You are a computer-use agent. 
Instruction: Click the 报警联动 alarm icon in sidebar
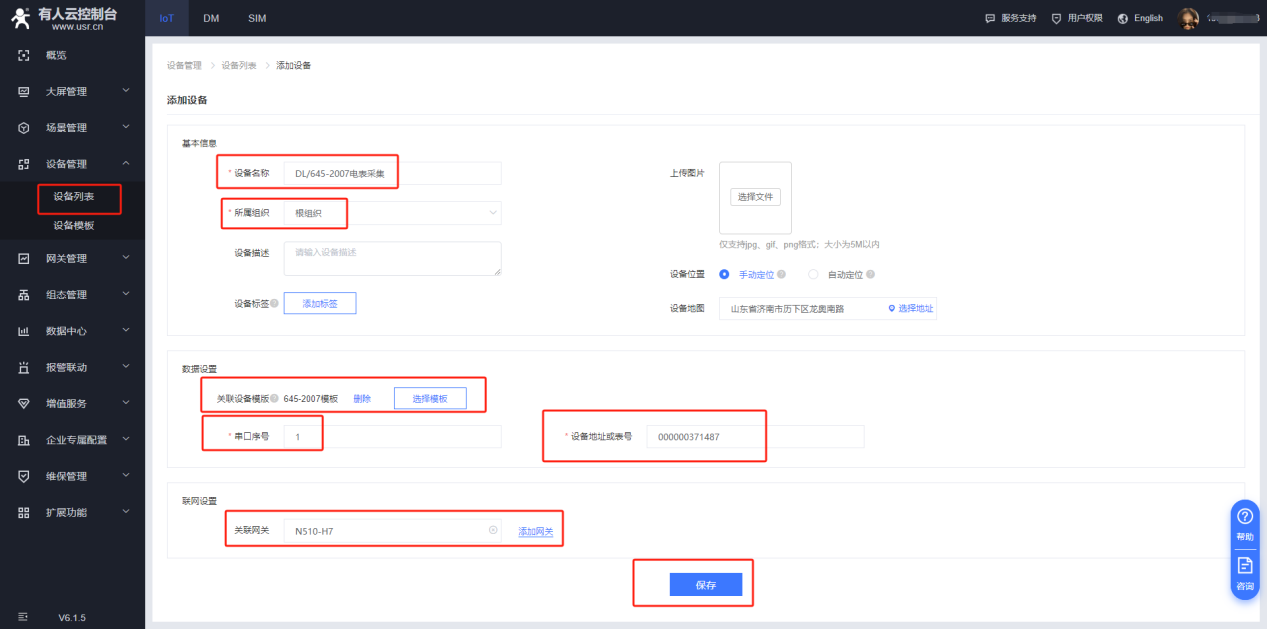24,367
